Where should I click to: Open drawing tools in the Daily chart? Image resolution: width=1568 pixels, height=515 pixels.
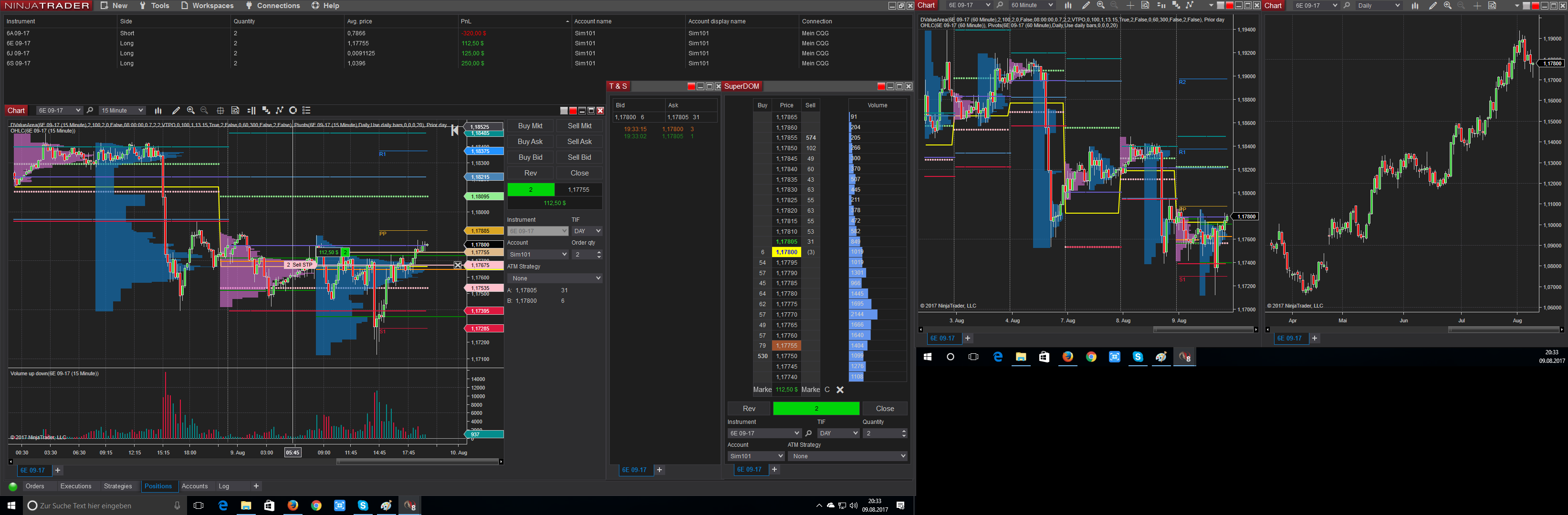coord(1433,5)
